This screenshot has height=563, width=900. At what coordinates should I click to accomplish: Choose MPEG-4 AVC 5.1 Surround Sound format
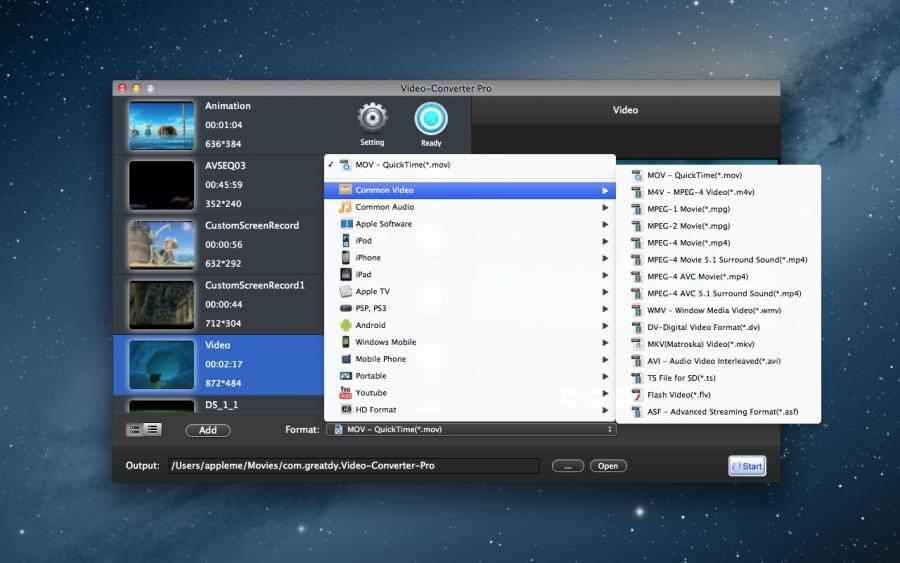pyautogui.click(x=718, y=293)
